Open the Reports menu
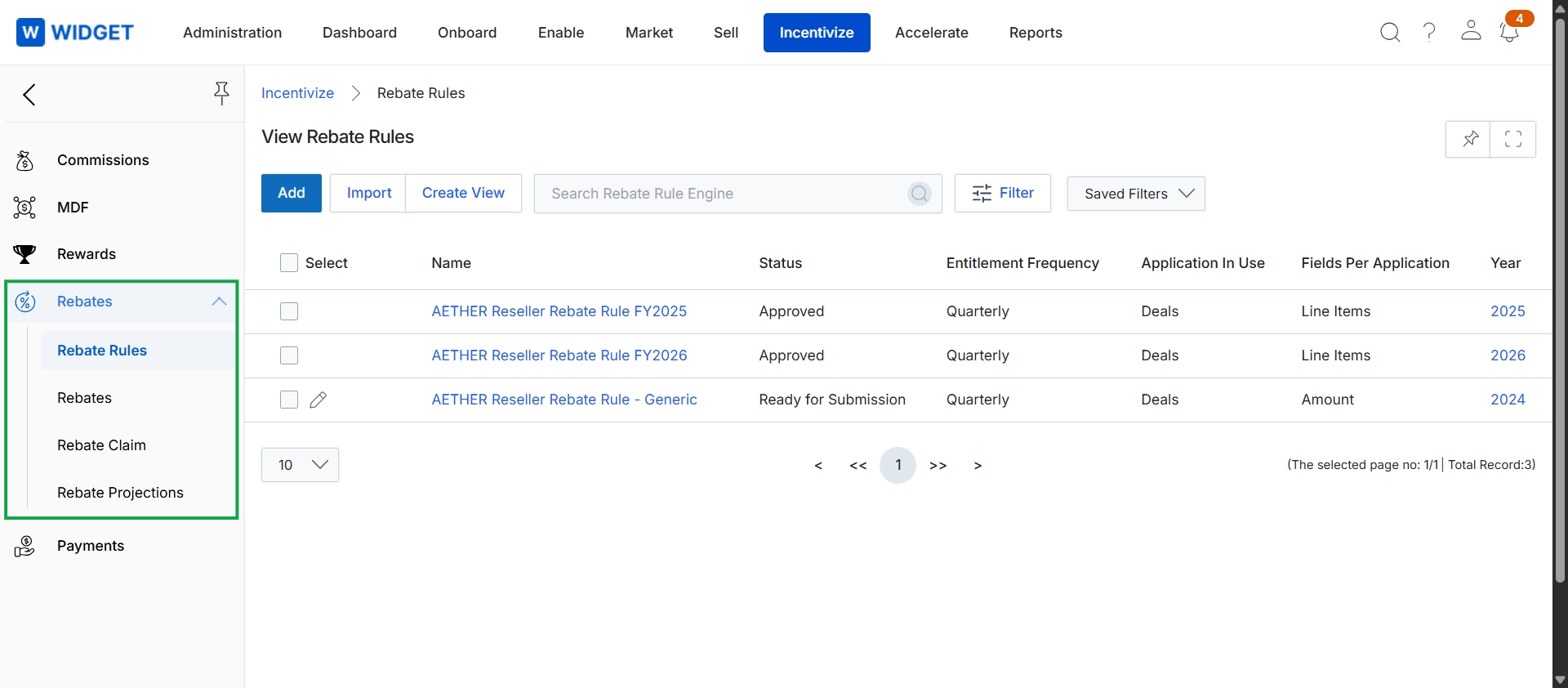Screen dimensions: 1568x688 pyautogui.click(x=1036, y=33)
